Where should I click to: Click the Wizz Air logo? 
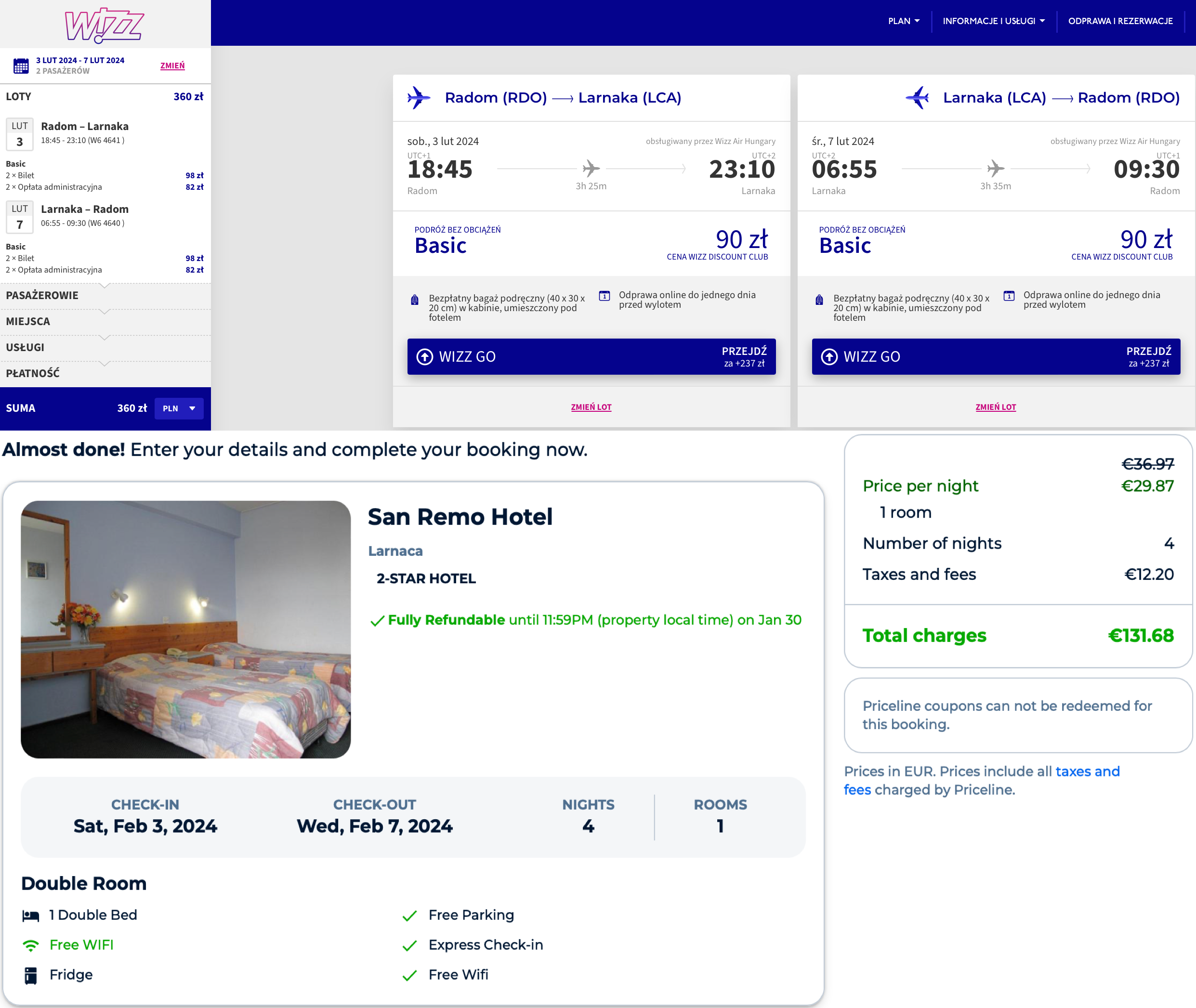pos(105,25)
